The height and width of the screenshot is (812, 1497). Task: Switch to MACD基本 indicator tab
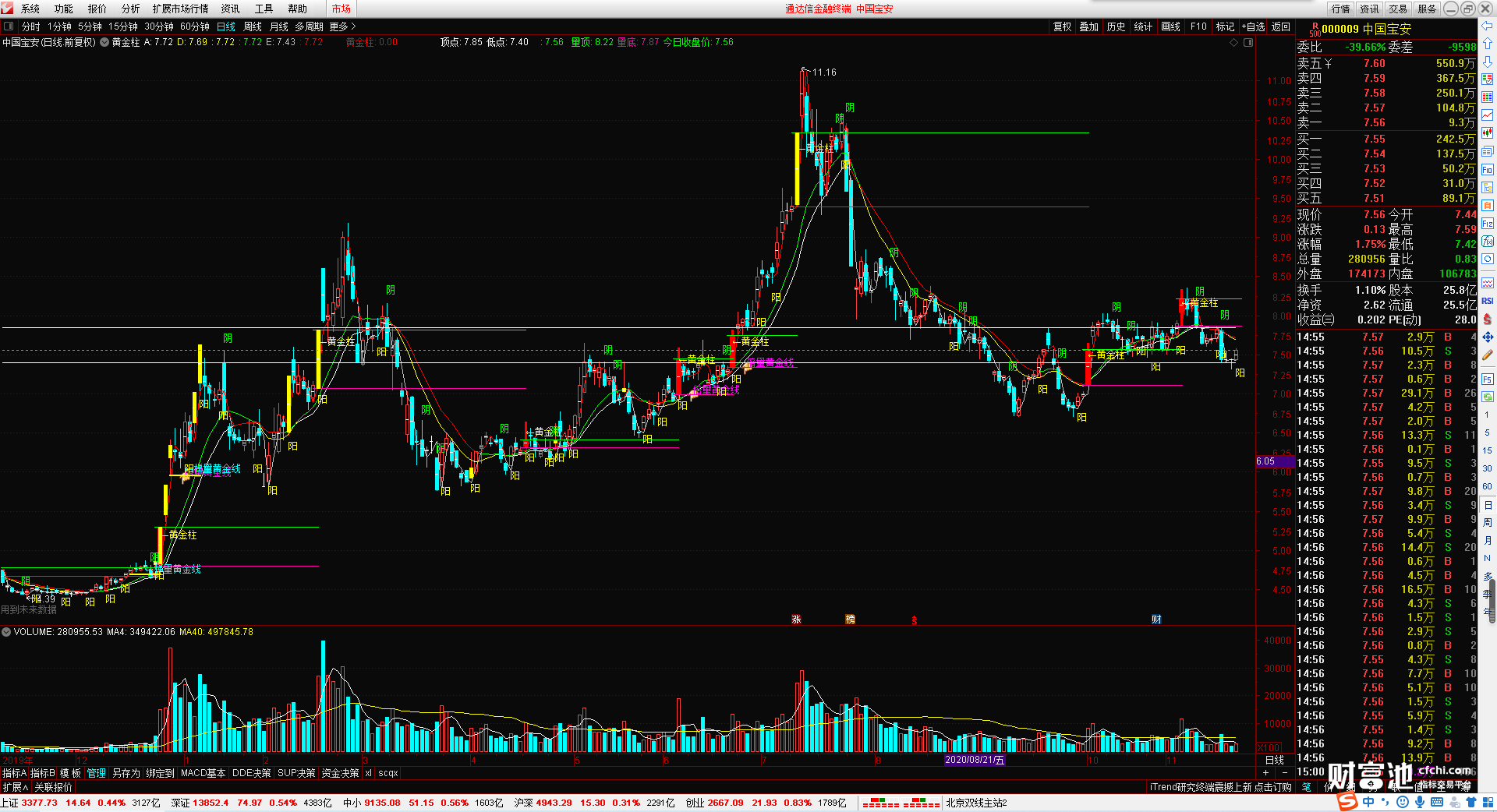pos(203,773)
